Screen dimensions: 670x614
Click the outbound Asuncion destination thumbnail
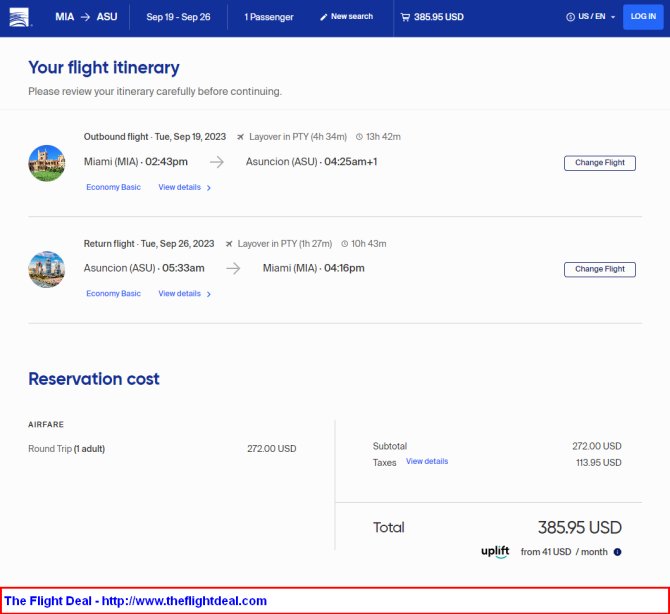point(47,163)
